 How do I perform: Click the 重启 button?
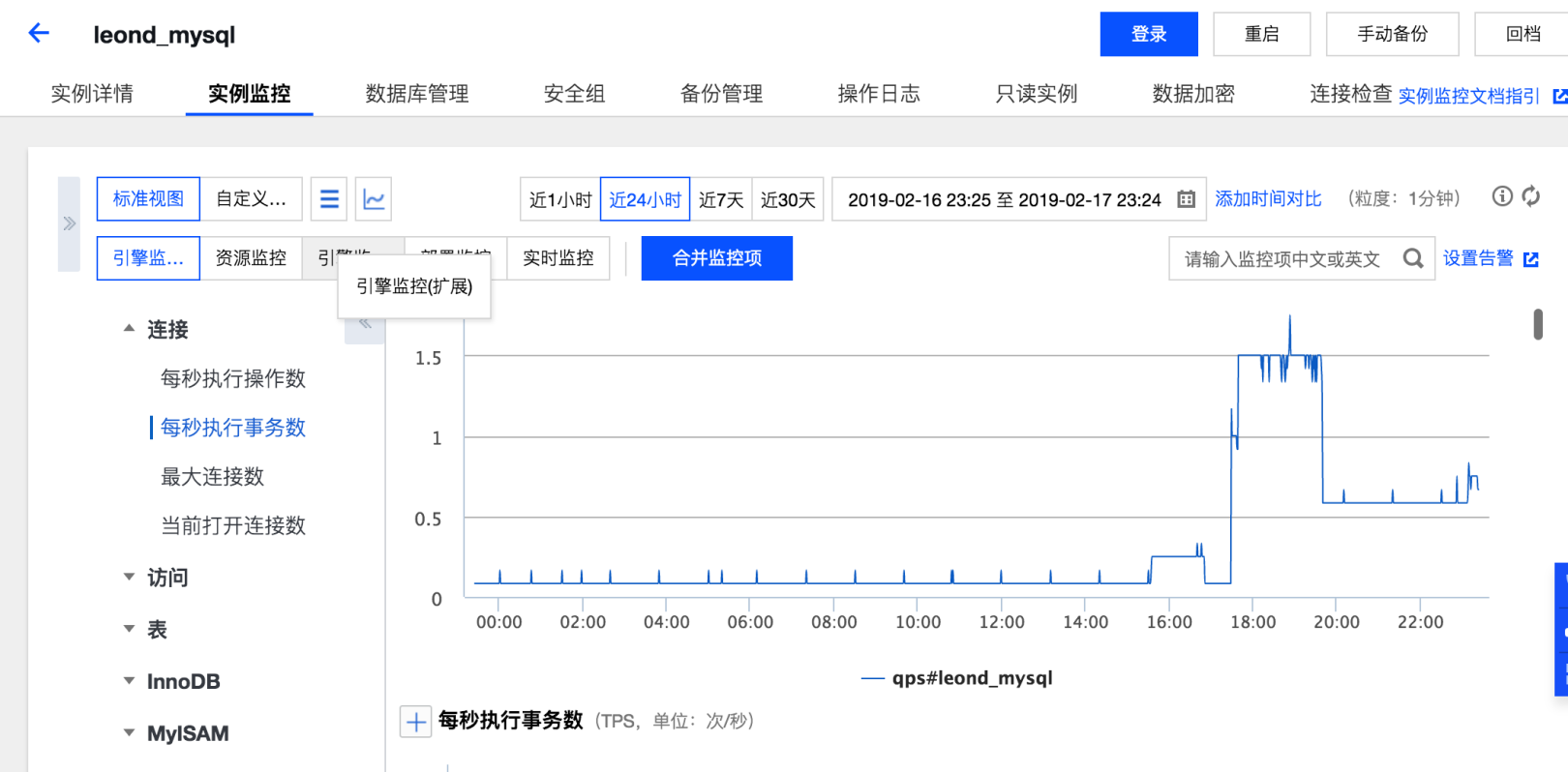1261,34
